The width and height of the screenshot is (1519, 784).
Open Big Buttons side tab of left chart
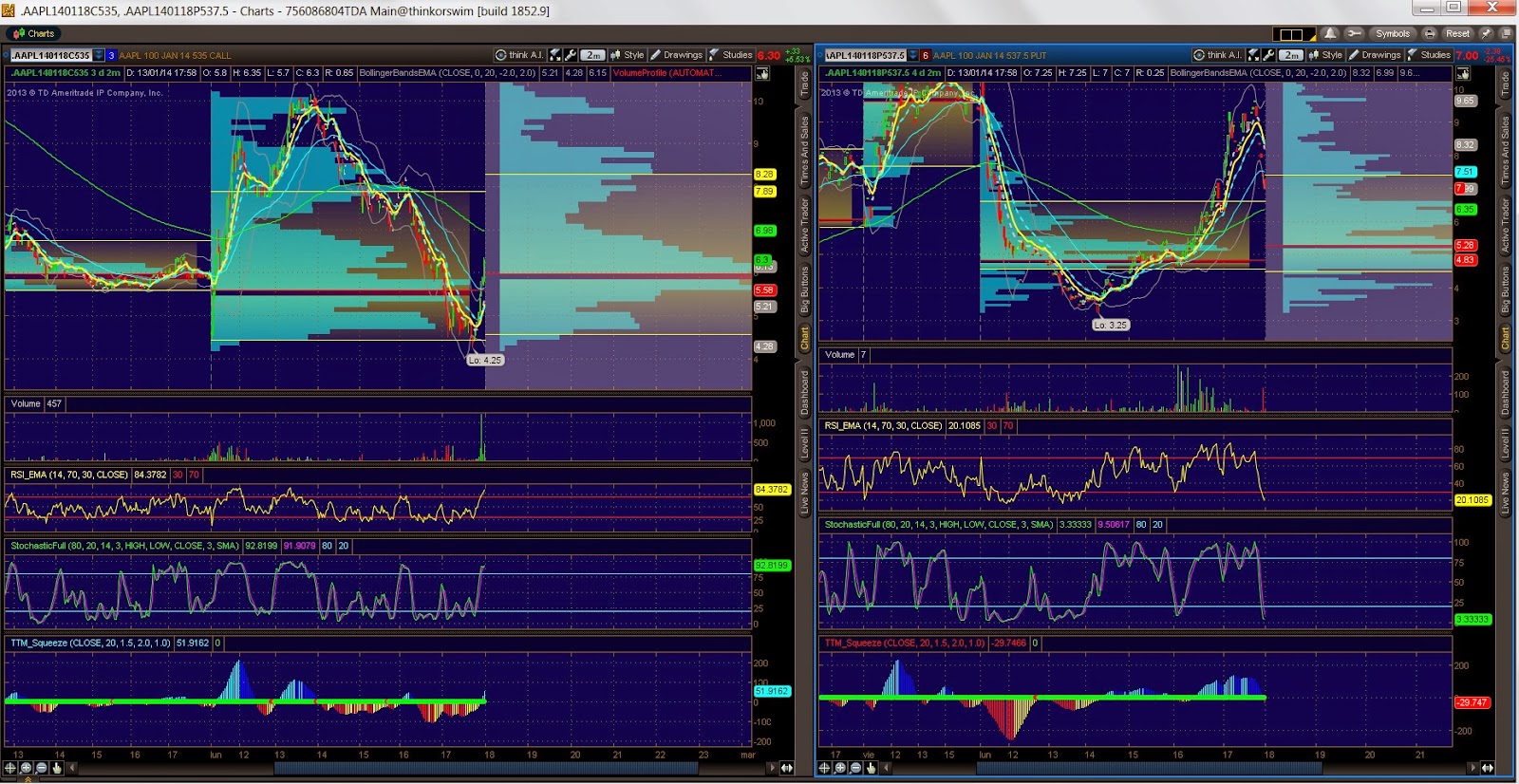point(804,290)
